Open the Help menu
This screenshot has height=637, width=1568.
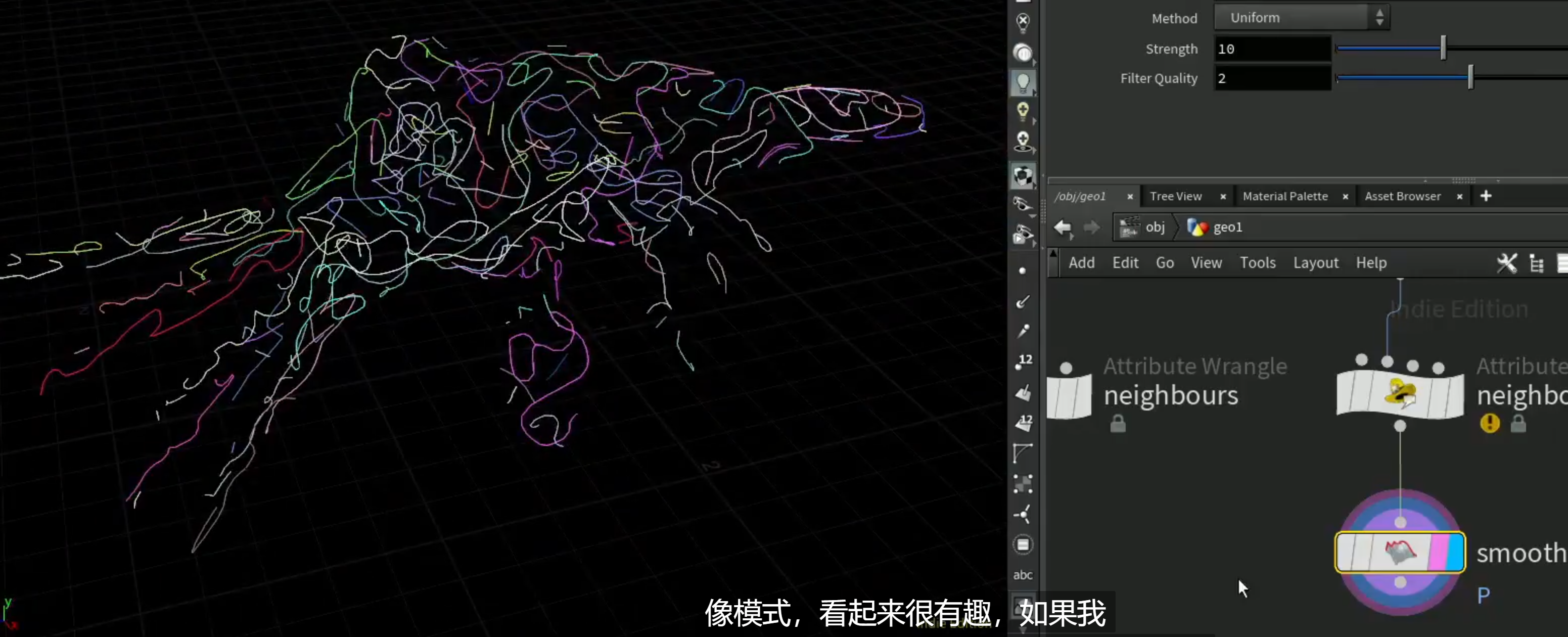[1371, 263]
